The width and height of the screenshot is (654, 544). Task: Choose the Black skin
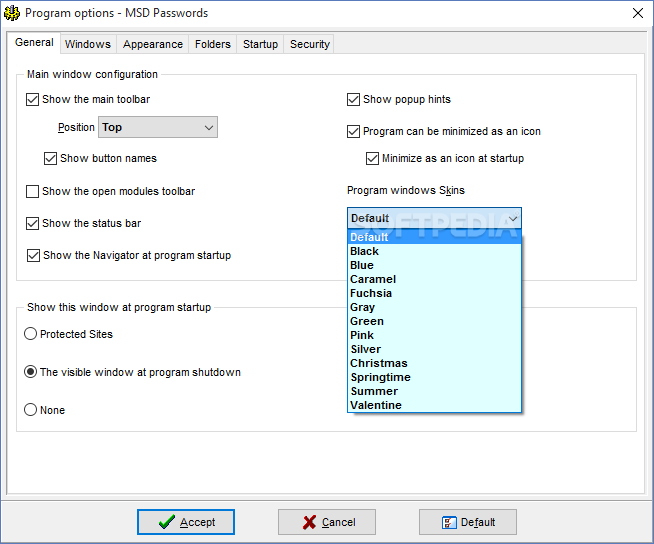click(x=434, y=251)
